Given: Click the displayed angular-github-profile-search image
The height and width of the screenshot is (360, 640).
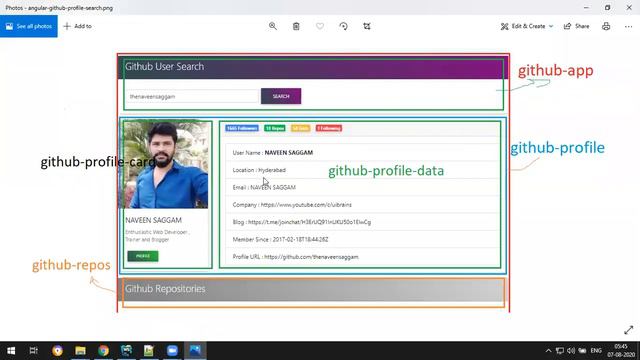Looking at the screenshot, I should tap(313, 183).
